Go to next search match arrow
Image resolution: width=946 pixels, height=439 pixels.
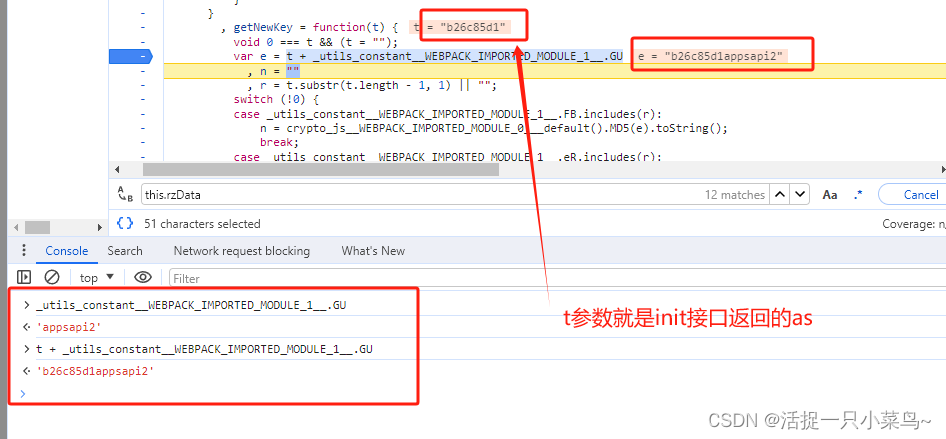click(x=801, y=195)
